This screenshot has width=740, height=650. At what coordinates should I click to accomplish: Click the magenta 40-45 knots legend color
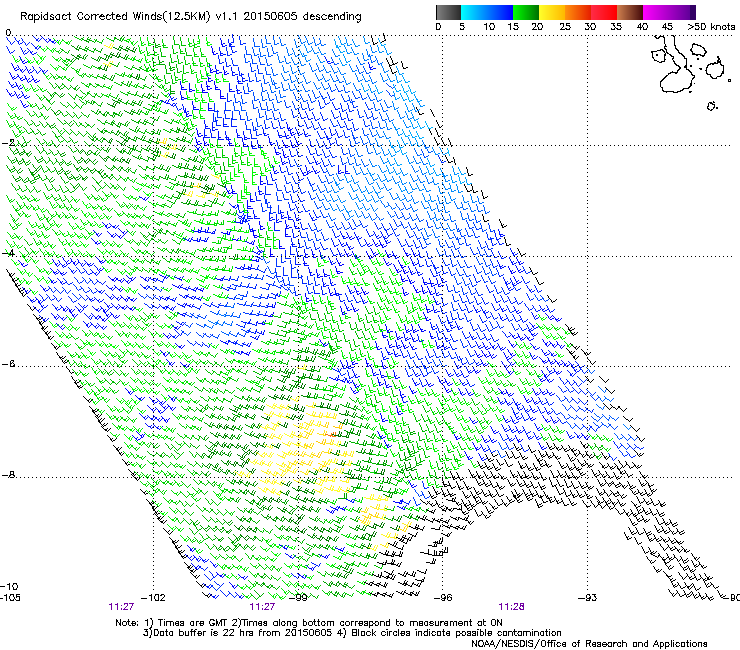pos(656,12)
